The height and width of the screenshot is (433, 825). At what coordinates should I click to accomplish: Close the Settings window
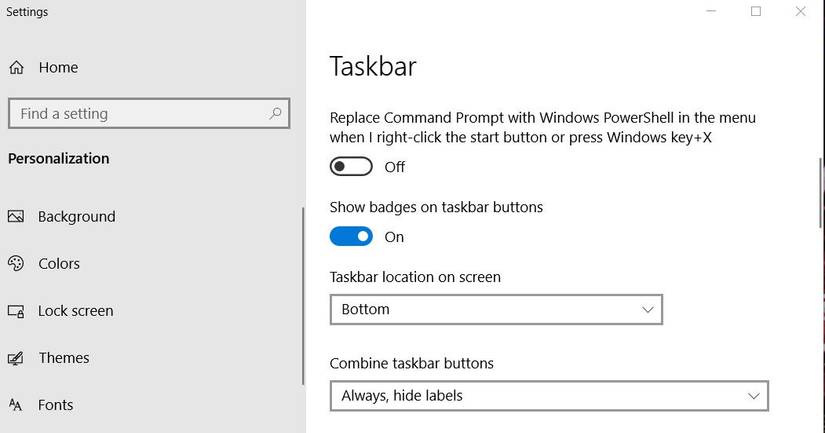(x=800, y=11)
